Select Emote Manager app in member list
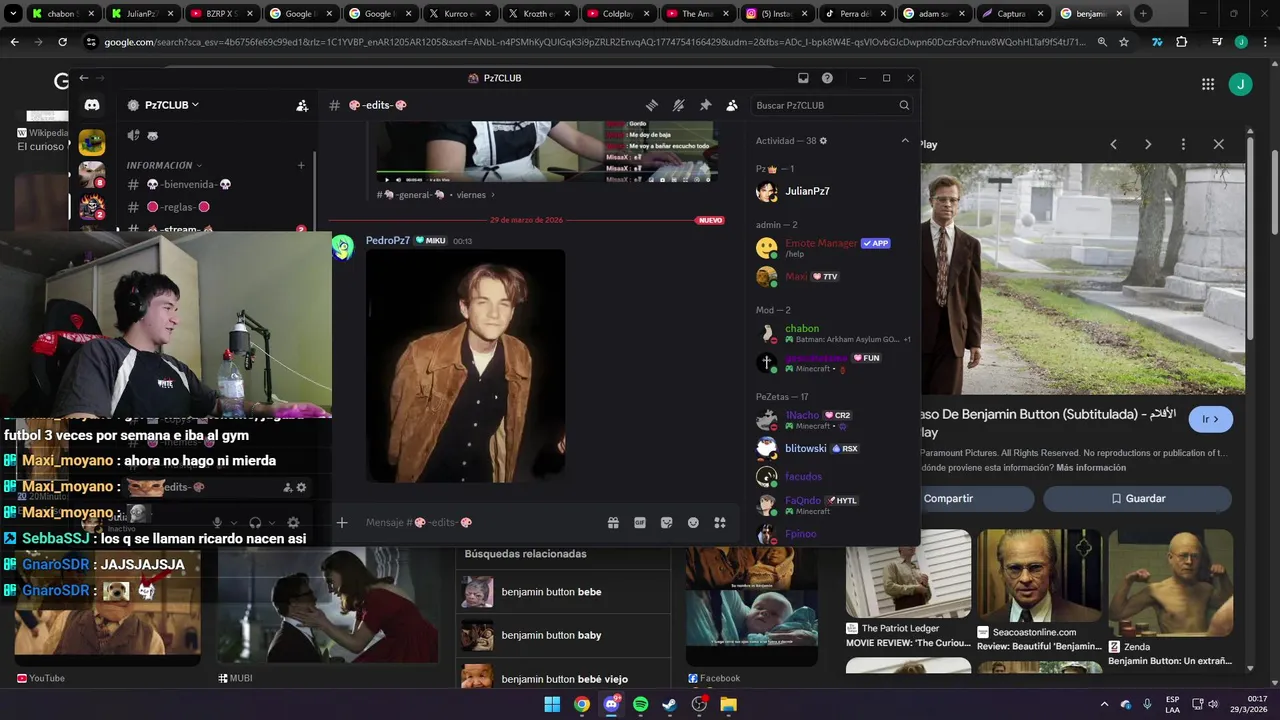 (x=830, y=247)
